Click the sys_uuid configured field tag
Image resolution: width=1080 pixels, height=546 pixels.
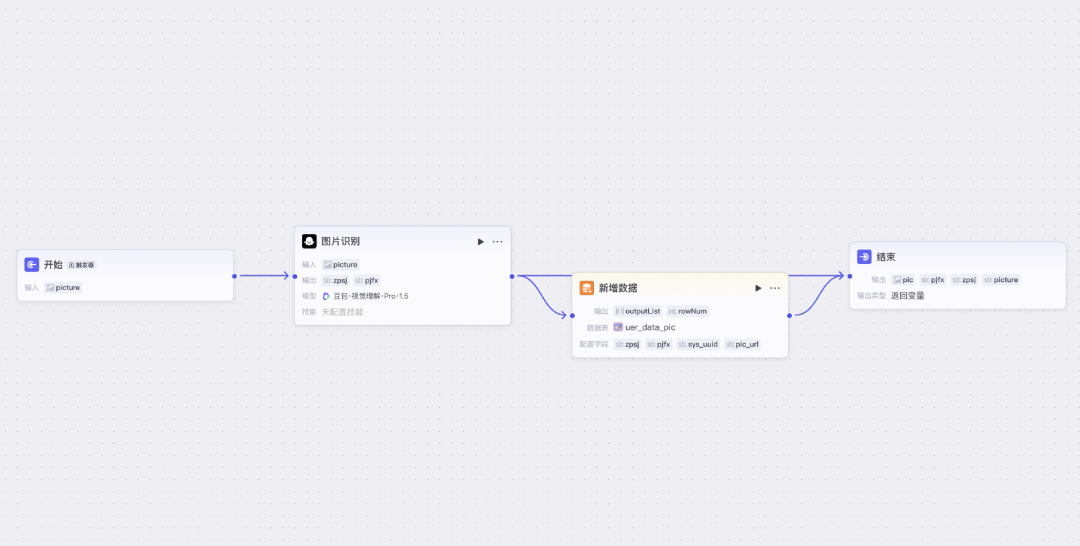click(698, 344)
